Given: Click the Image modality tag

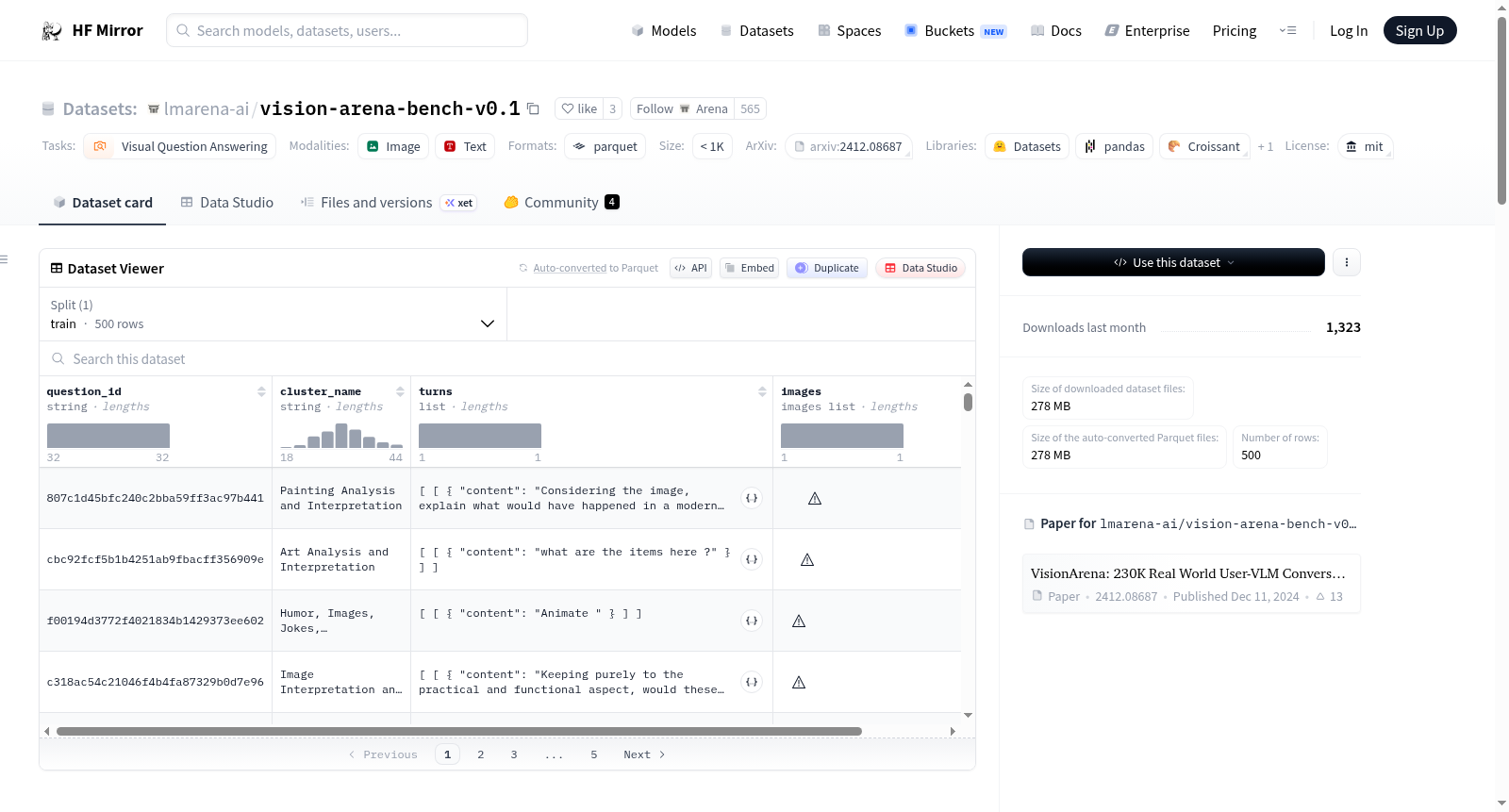Looking at the screenshot, I should [x=393, y=146].
